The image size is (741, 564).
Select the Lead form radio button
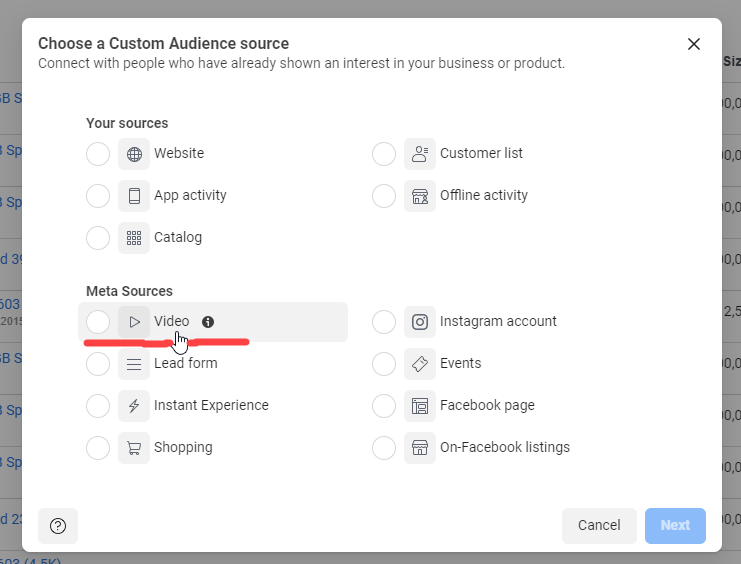click(98, 364)
